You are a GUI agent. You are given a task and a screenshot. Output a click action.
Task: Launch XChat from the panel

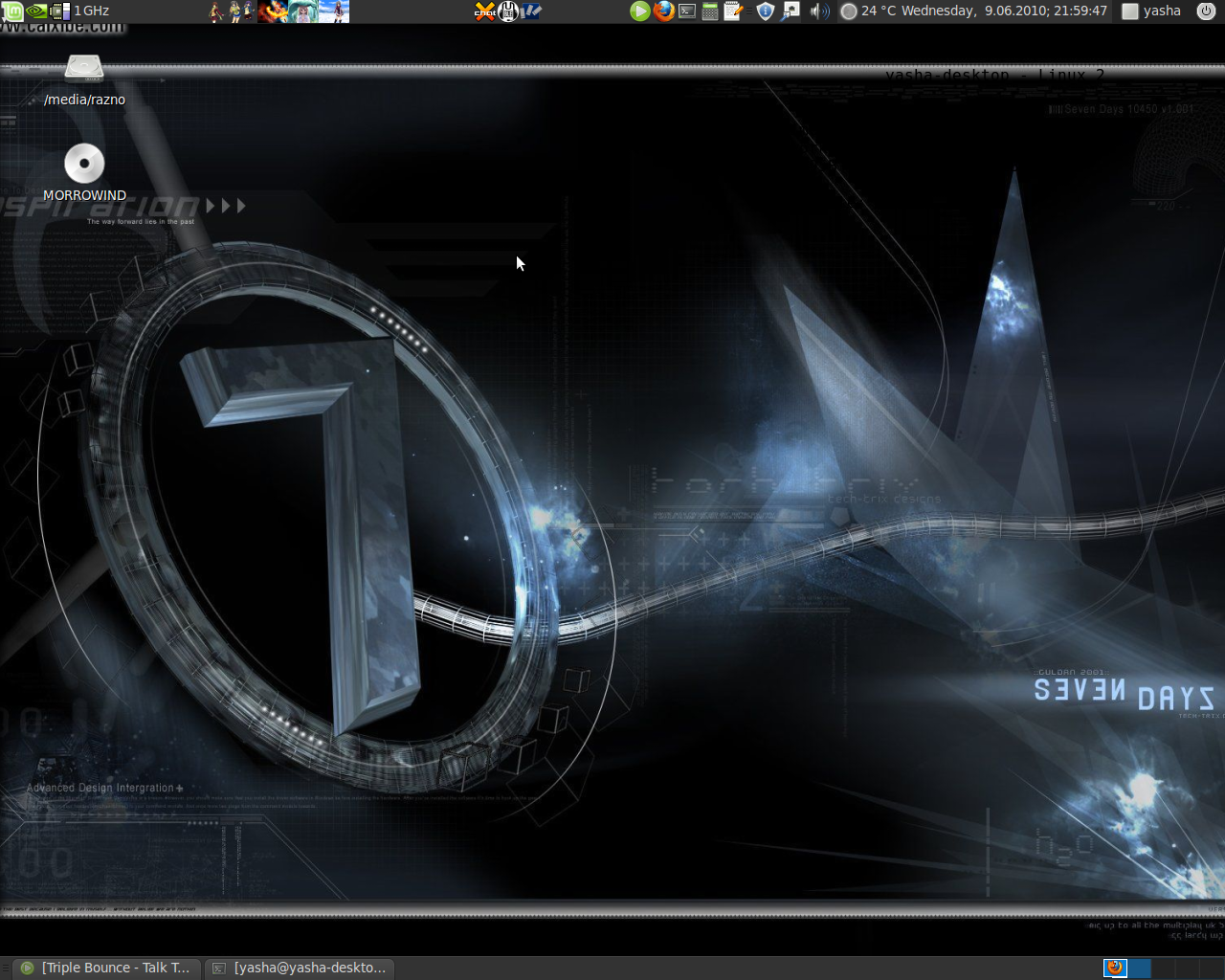(485, 11)
